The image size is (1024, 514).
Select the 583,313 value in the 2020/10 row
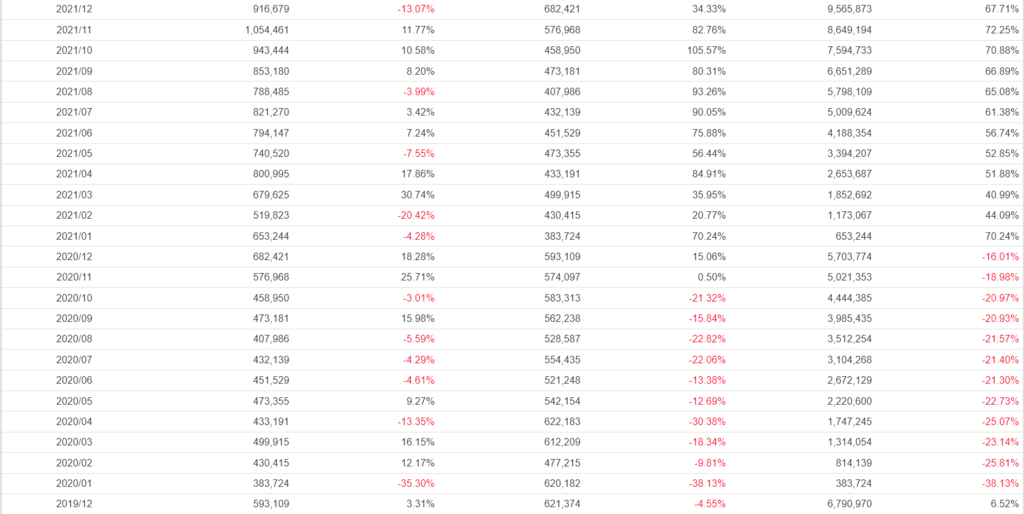pos(562,298)
